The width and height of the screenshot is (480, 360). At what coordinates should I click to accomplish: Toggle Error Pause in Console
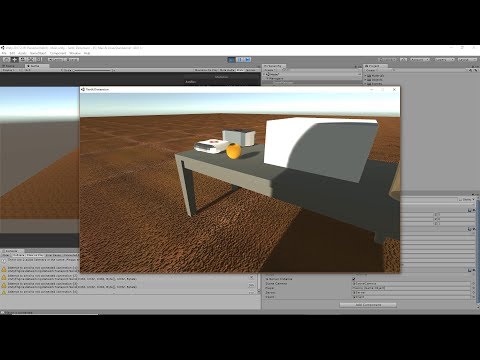click(53, 255)
